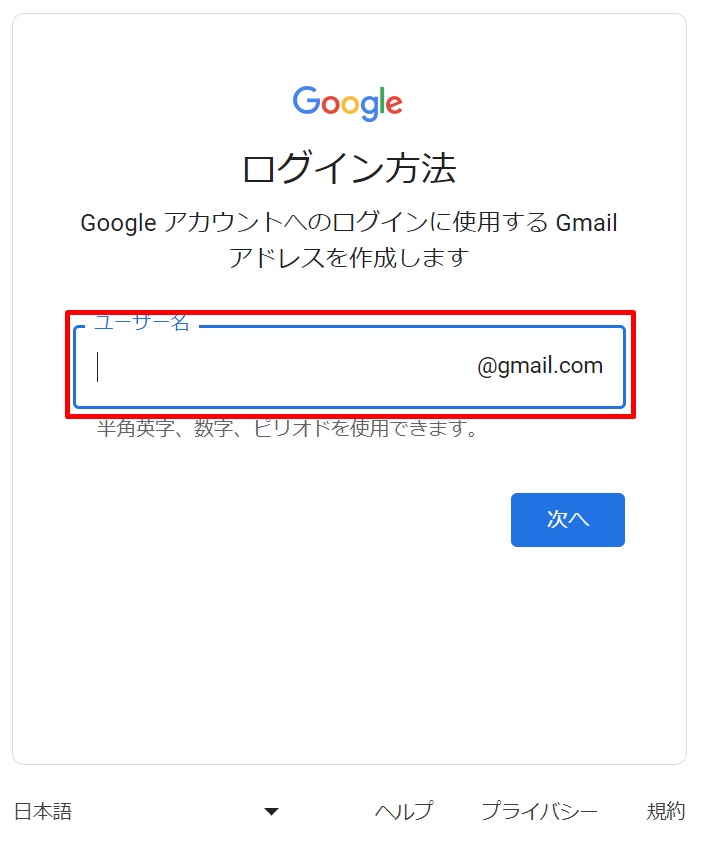Click the 次へ button
The width and height of the screenshot is (701, 844).
click(568, 519)
